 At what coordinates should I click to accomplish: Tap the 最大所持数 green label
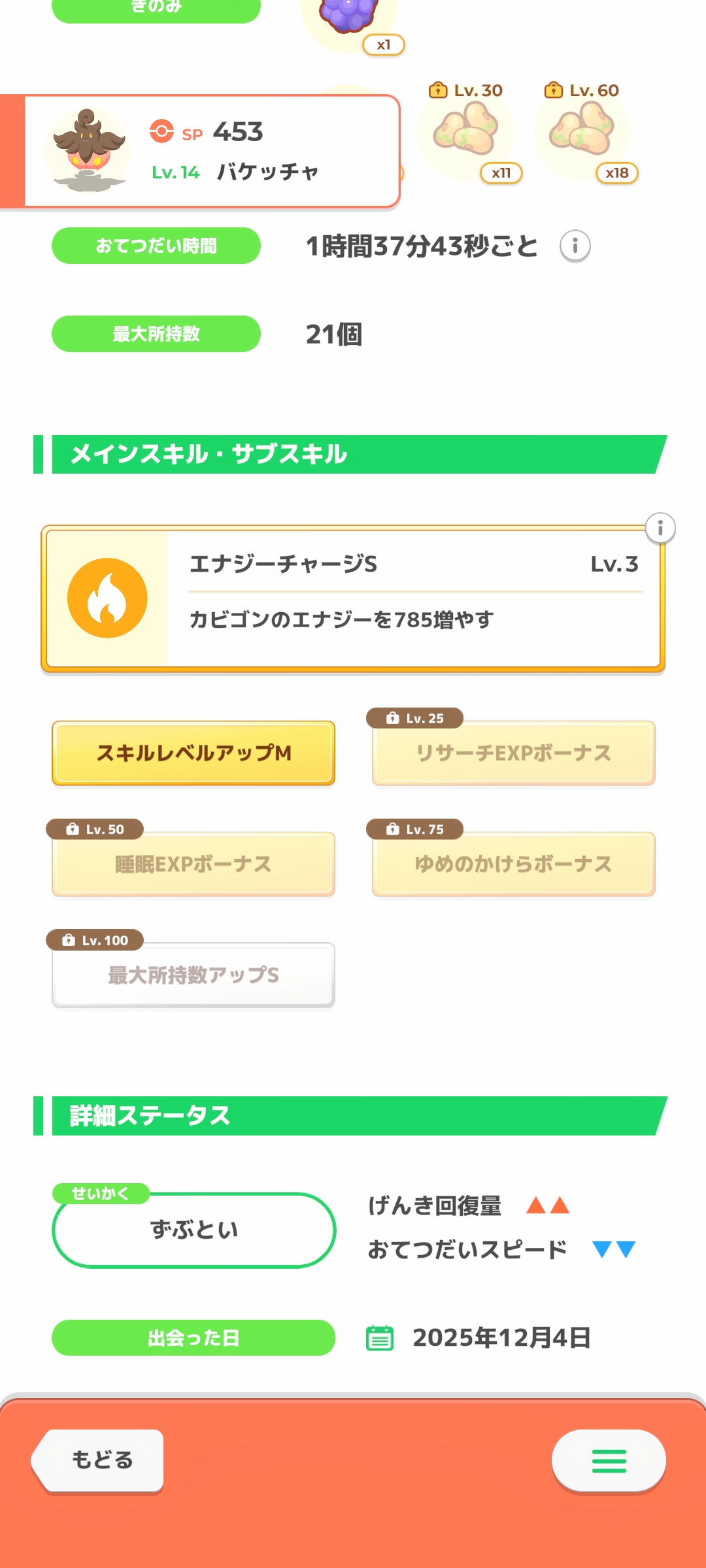[x=156, y=334]
